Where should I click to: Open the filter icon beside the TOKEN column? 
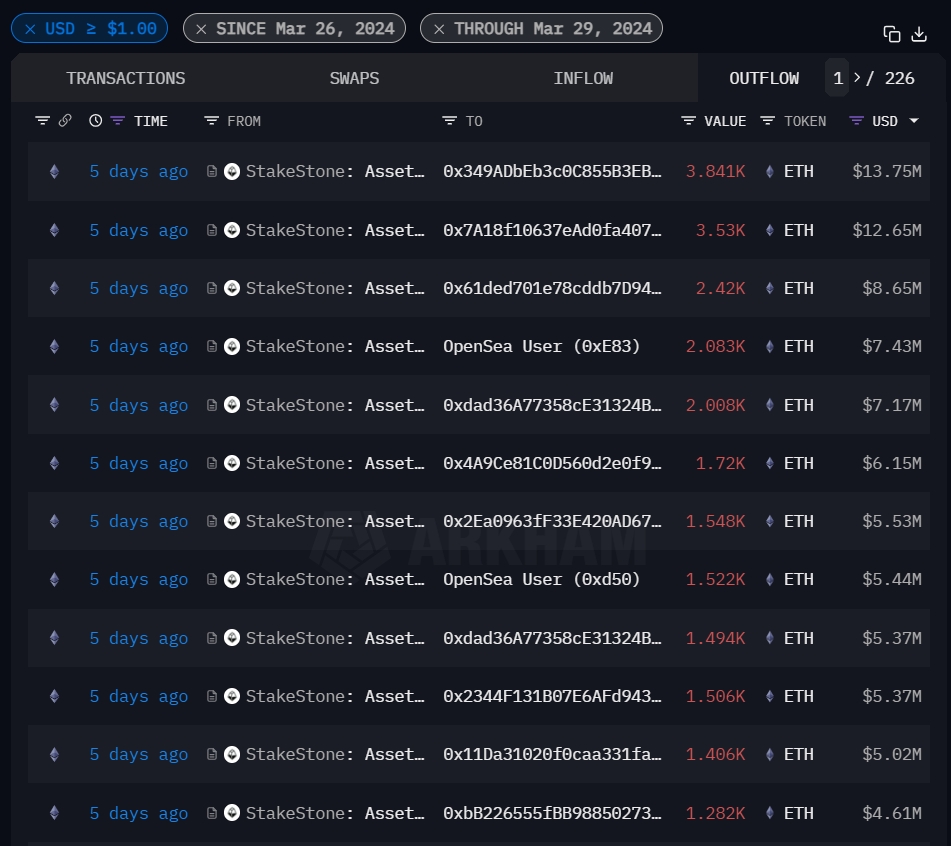tap(768, 121)
